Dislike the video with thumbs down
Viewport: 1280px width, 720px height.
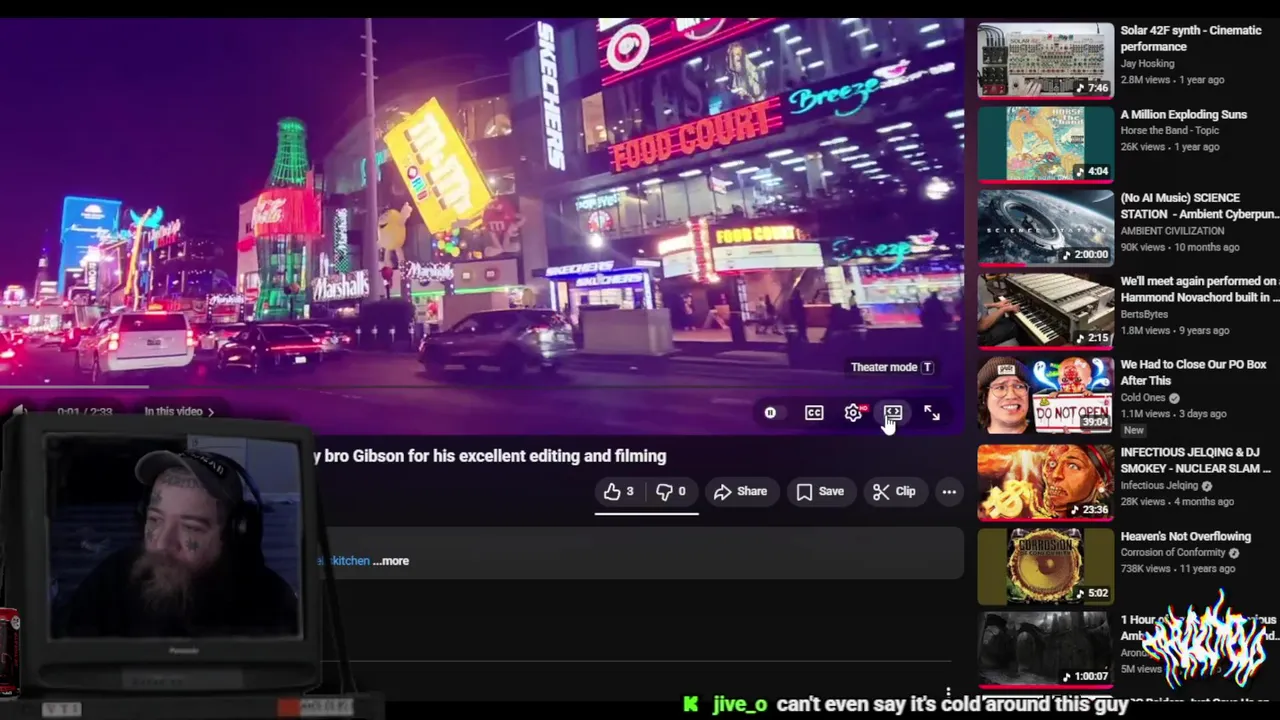pos(671,491)
